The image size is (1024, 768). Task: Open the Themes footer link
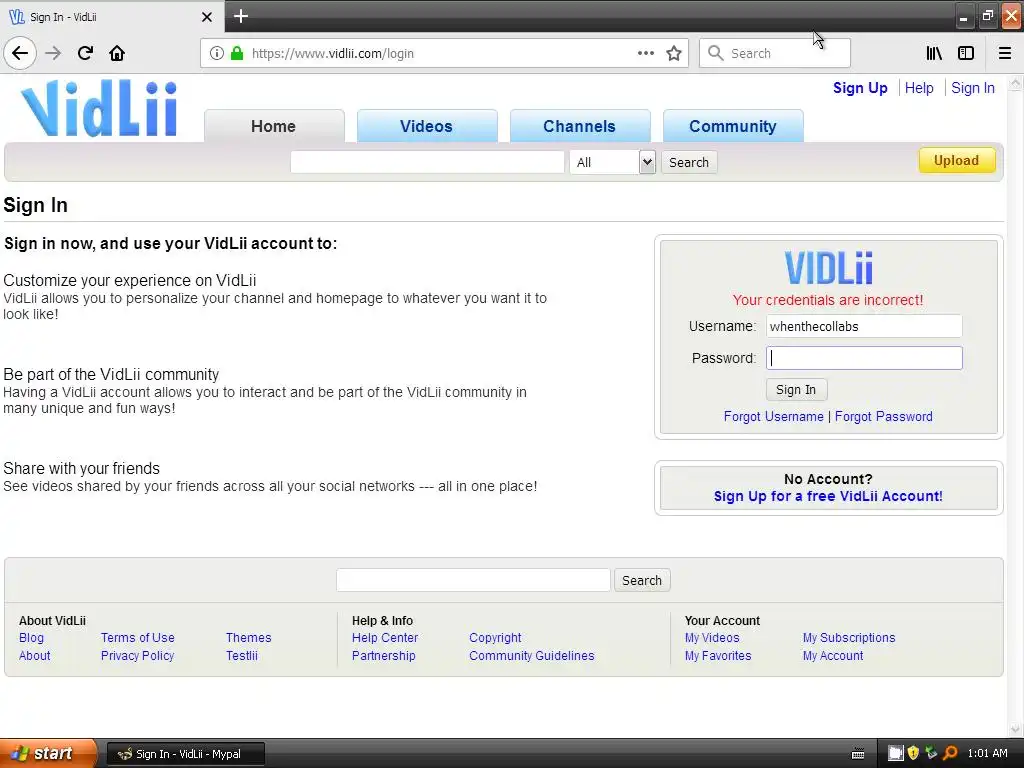(248, 638)
